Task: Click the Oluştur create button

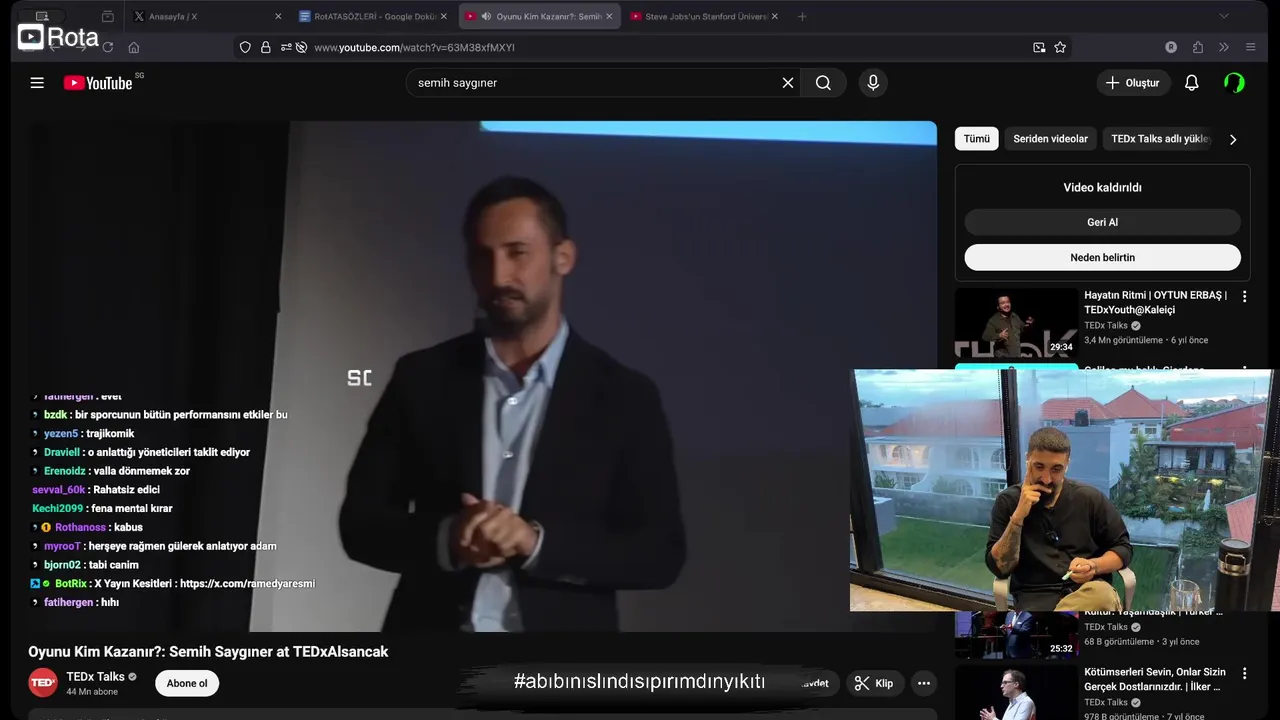Action: [1133, 83]
